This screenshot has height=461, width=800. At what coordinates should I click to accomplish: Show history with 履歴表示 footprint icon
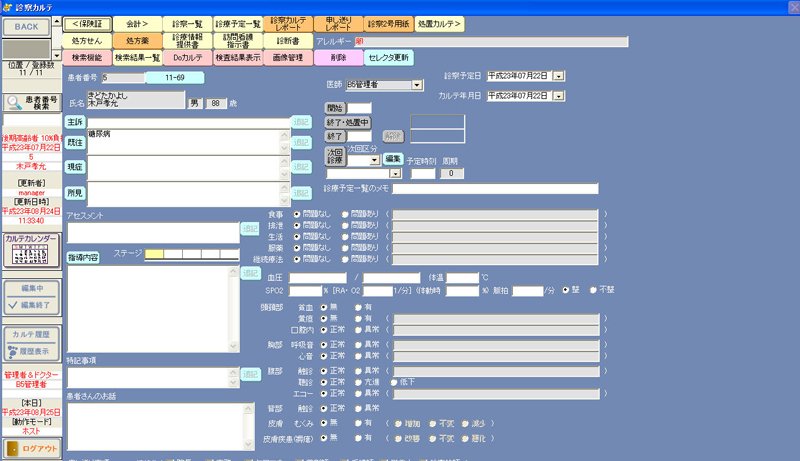point(32,351)
